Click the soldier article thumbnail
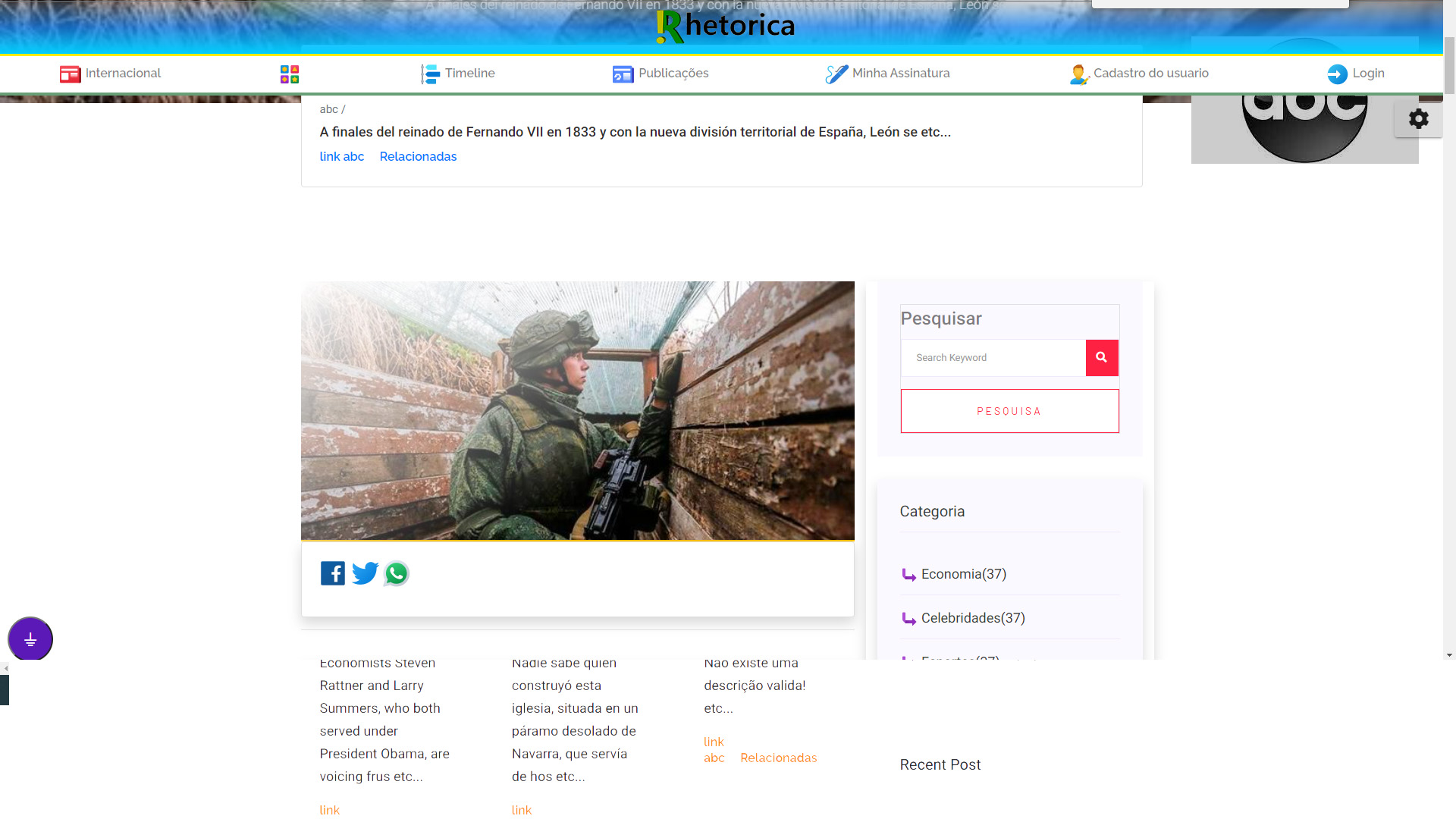This screenshot has height=819, width=1456. pyautogui.click(x=577, y=410)
